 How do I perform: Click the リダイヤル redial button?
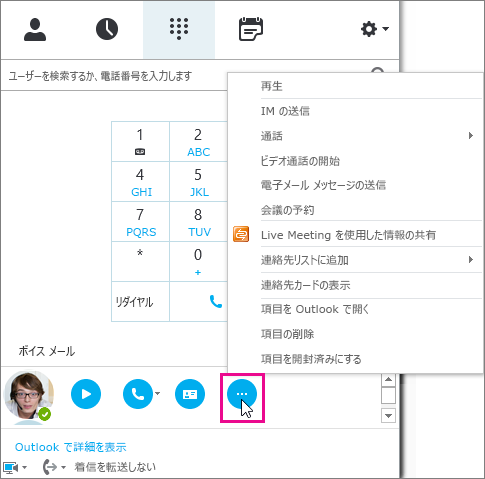coord(140,302)
